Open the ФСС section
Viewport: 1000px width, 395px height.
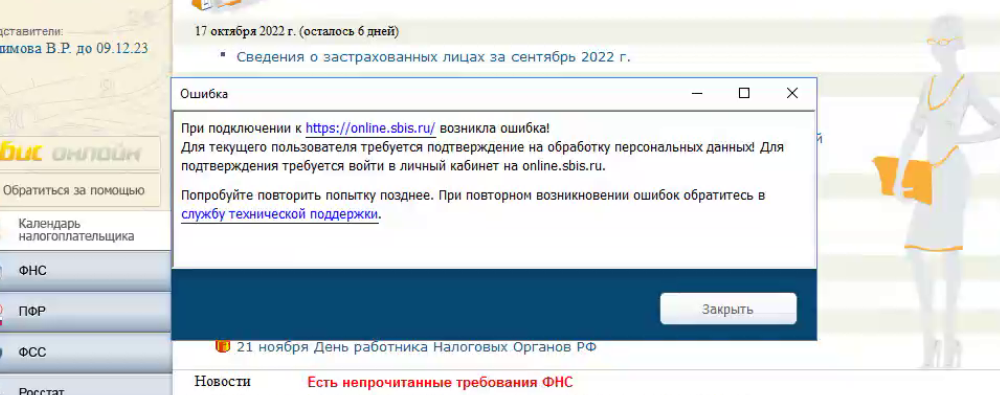(x=85, y=352)
